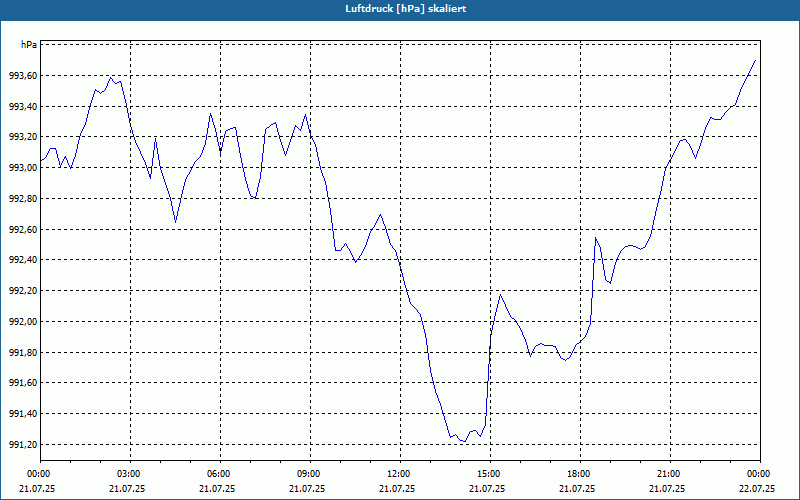Image resolution: width=800 pixels, height=500 pixels.
Task: Click the 06:00 time label
Action: point(220,474)
